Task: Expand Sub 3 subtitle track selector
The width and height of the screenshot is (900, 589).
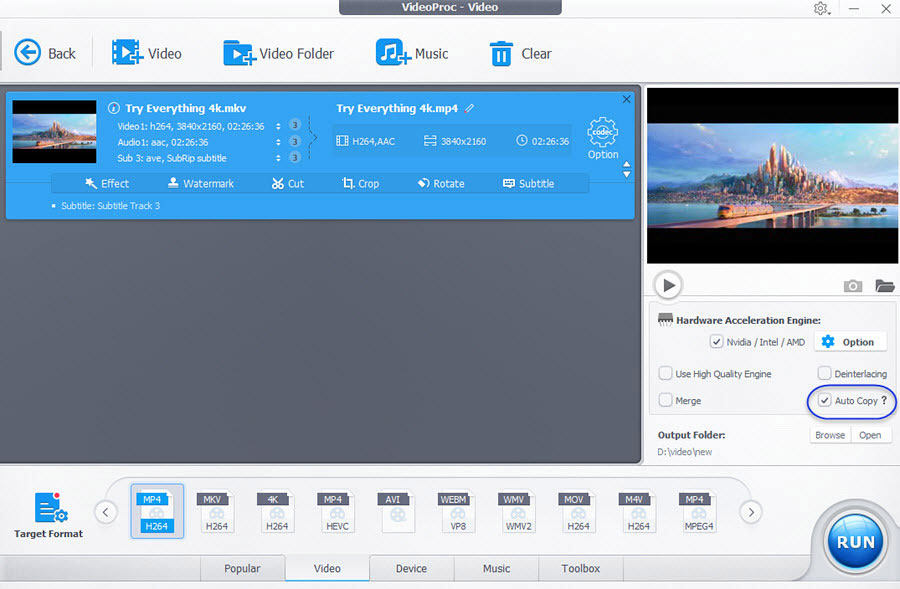Action: [x=278, y=158]
